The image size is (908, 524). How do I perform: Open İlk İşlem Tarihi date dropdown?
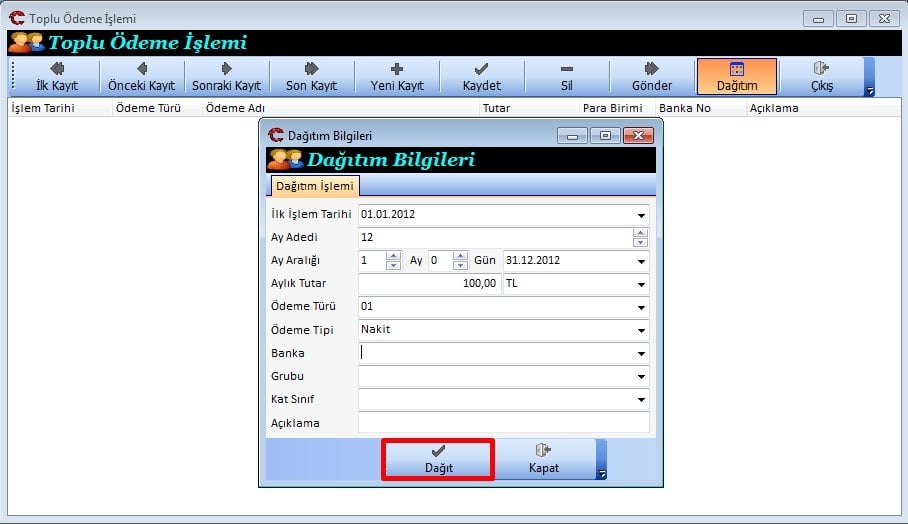640,215
